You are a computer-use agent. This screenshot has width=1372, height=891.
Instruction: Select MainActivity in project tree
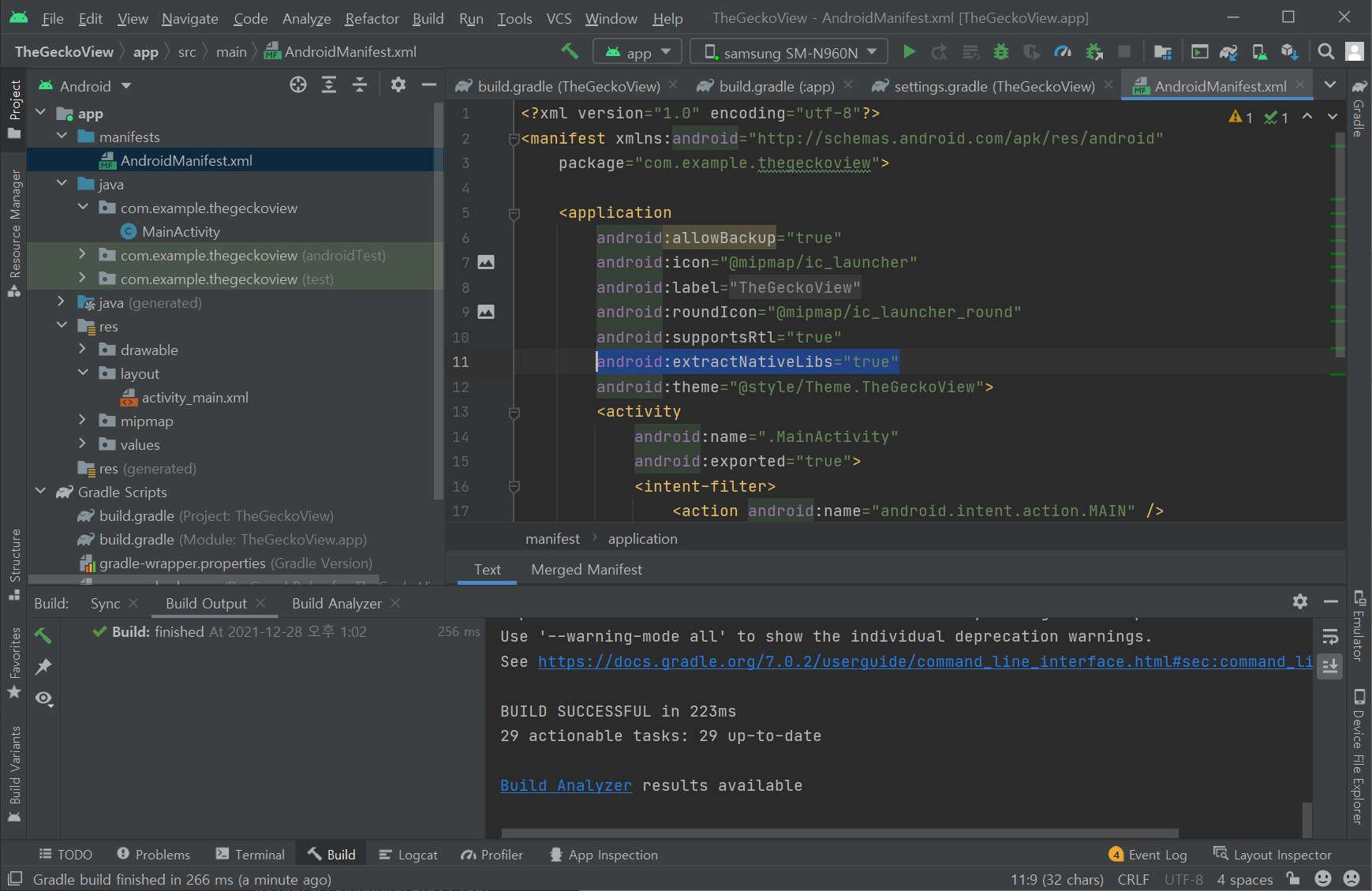[x=181, y=232]
